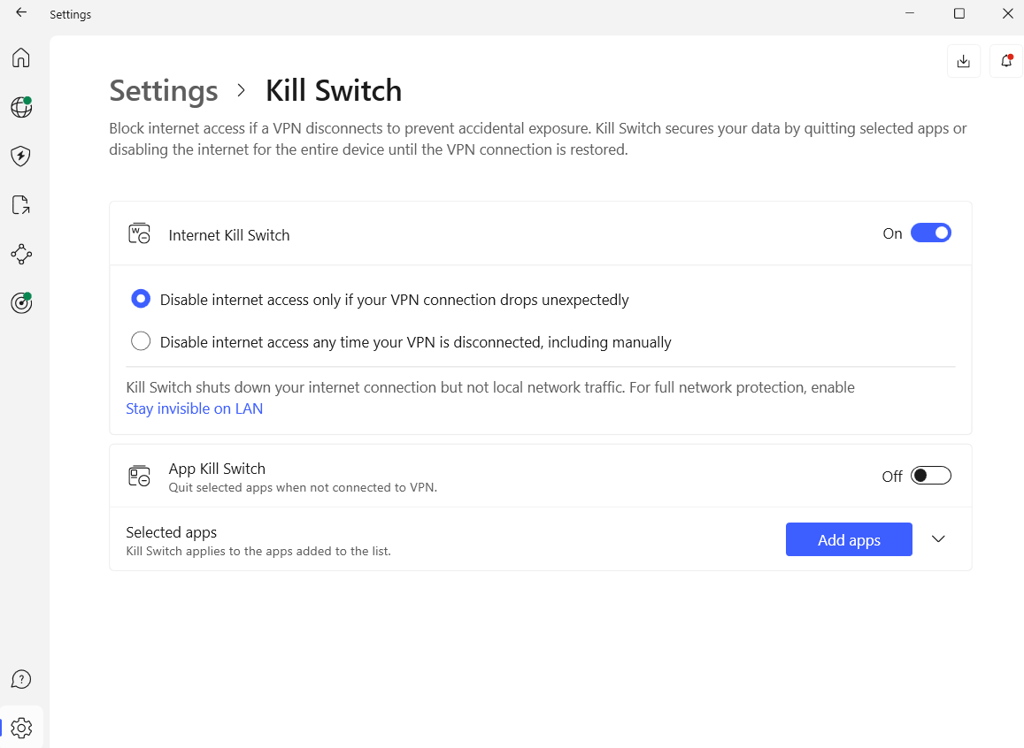Select disable any time VPN is disconnected
Viewport: 1024px width, 748px height.
point(140,341)
